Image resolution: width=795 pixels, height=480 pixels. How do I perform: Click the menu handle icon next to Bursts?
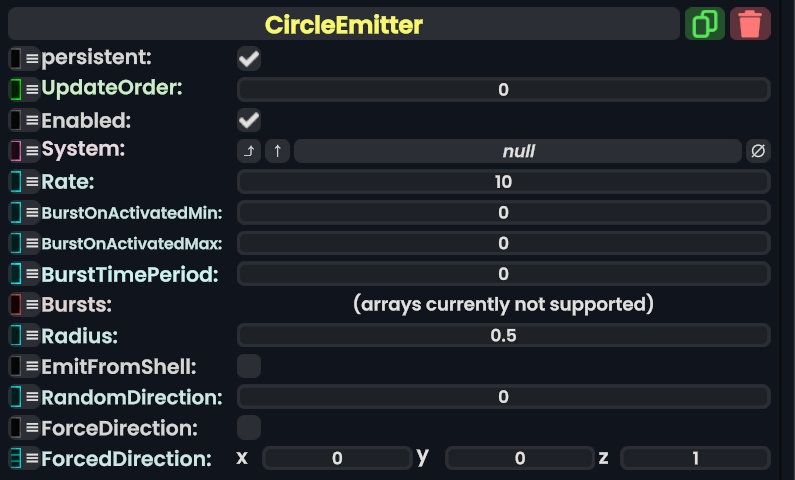(32, 305)
